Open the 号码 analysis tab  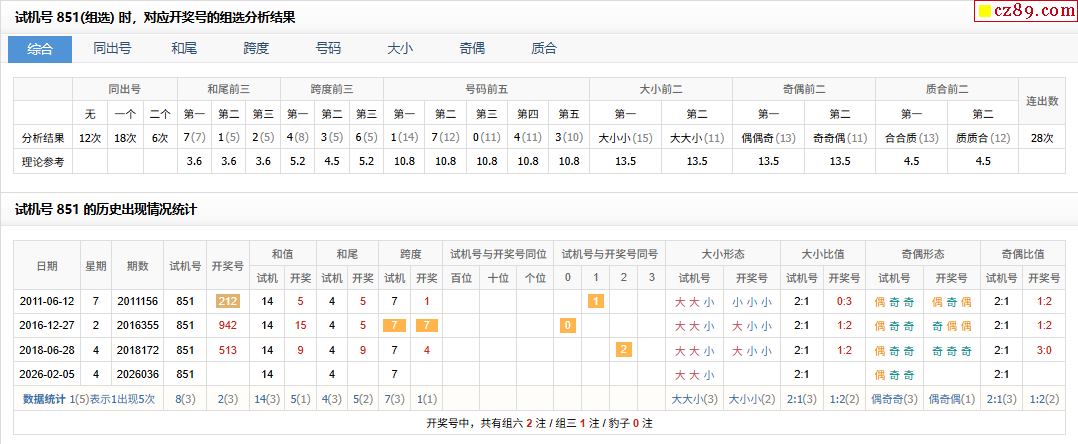(328, 48)
